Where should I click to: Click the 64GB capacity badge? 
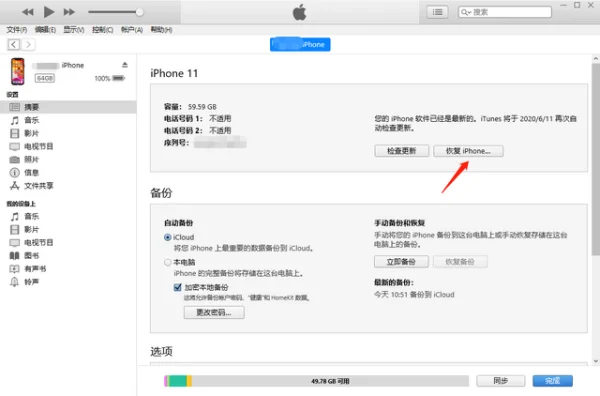click(45, 78)
